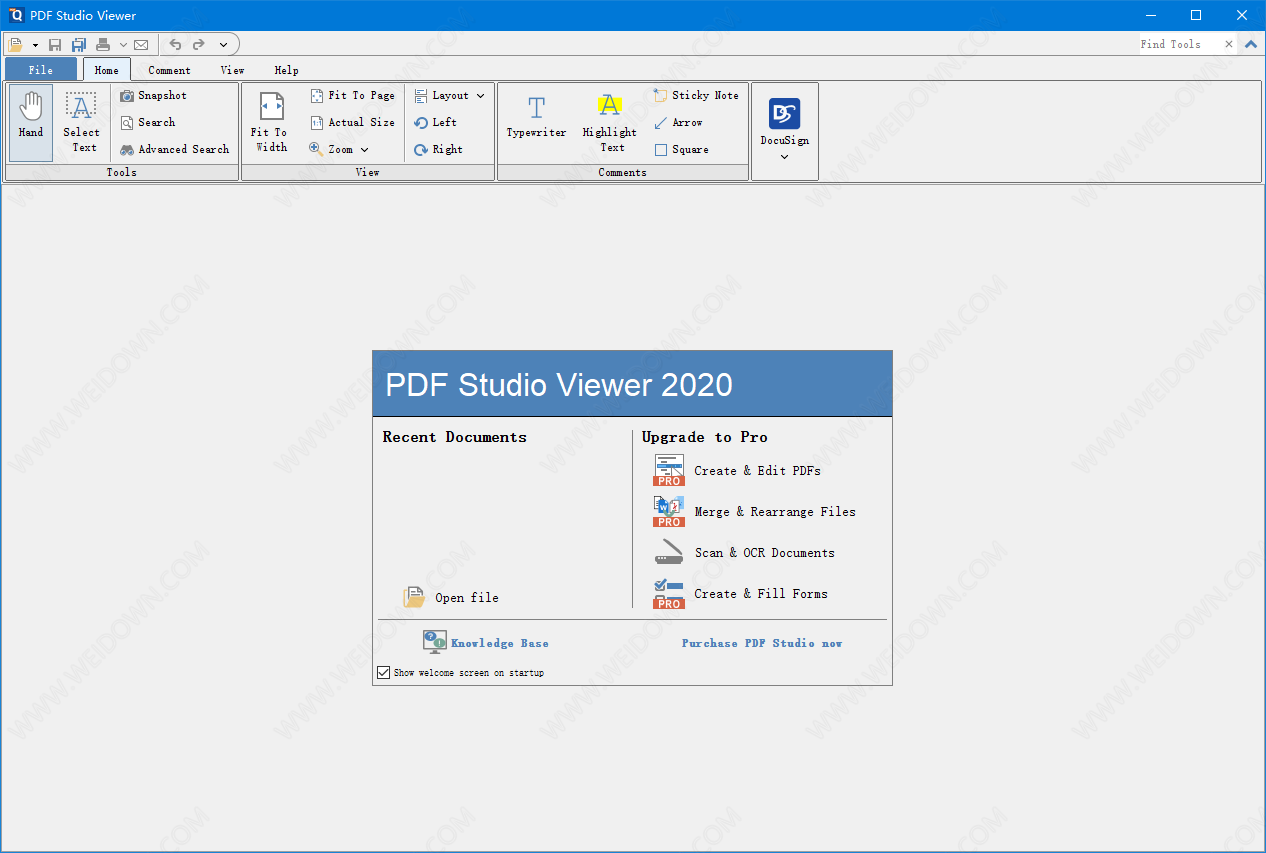
Task: Open the recent files dropdown arrow beside folder icon
Action: pos(35,44)
